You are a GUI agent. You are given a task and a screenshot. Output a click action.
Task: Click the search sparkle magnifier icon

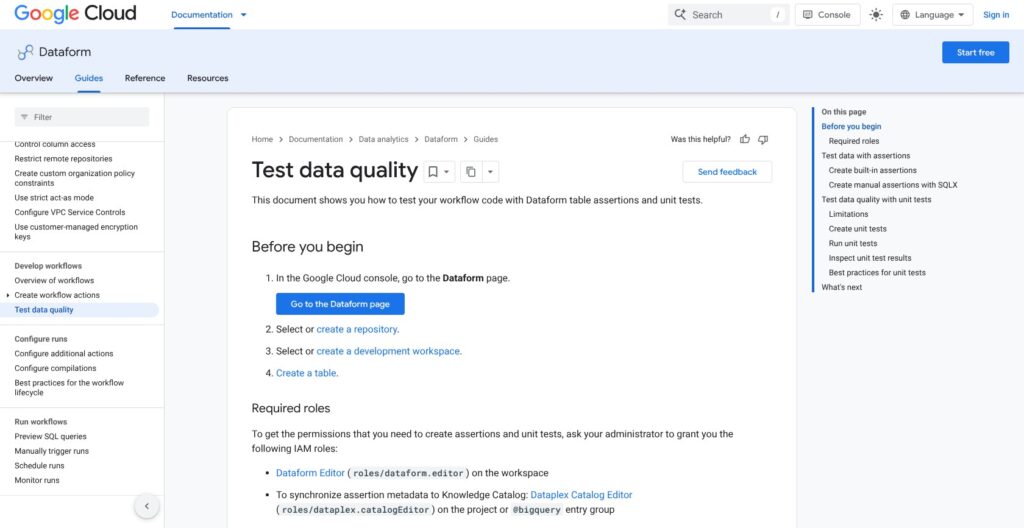click(x=680, y=14)
